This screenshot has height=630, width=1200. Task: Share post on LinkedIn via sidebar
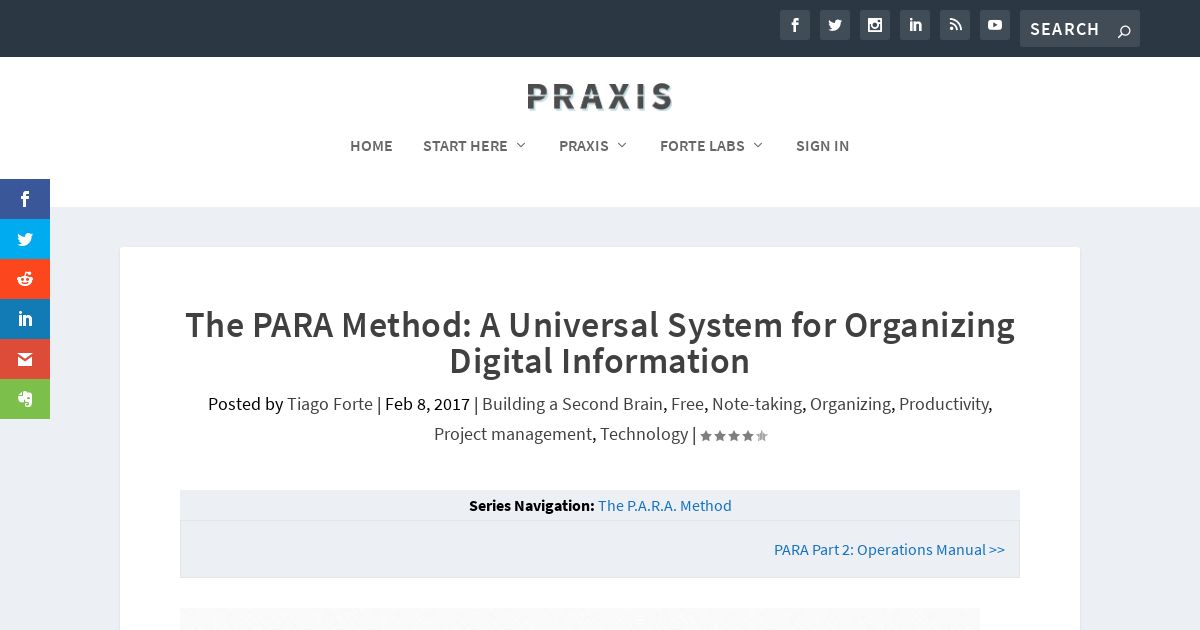[25, 319]
